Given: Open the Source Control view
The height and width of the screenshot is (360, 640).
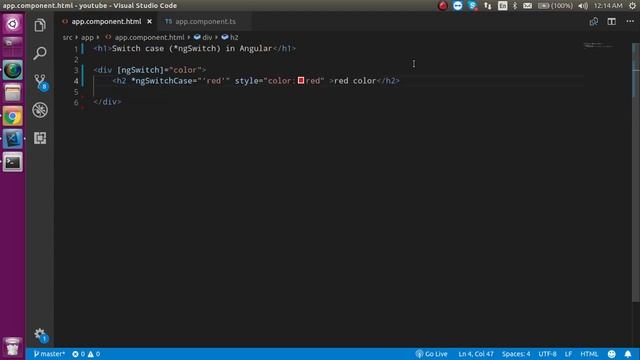Looking at the screenshot, I should coord(40,81).
